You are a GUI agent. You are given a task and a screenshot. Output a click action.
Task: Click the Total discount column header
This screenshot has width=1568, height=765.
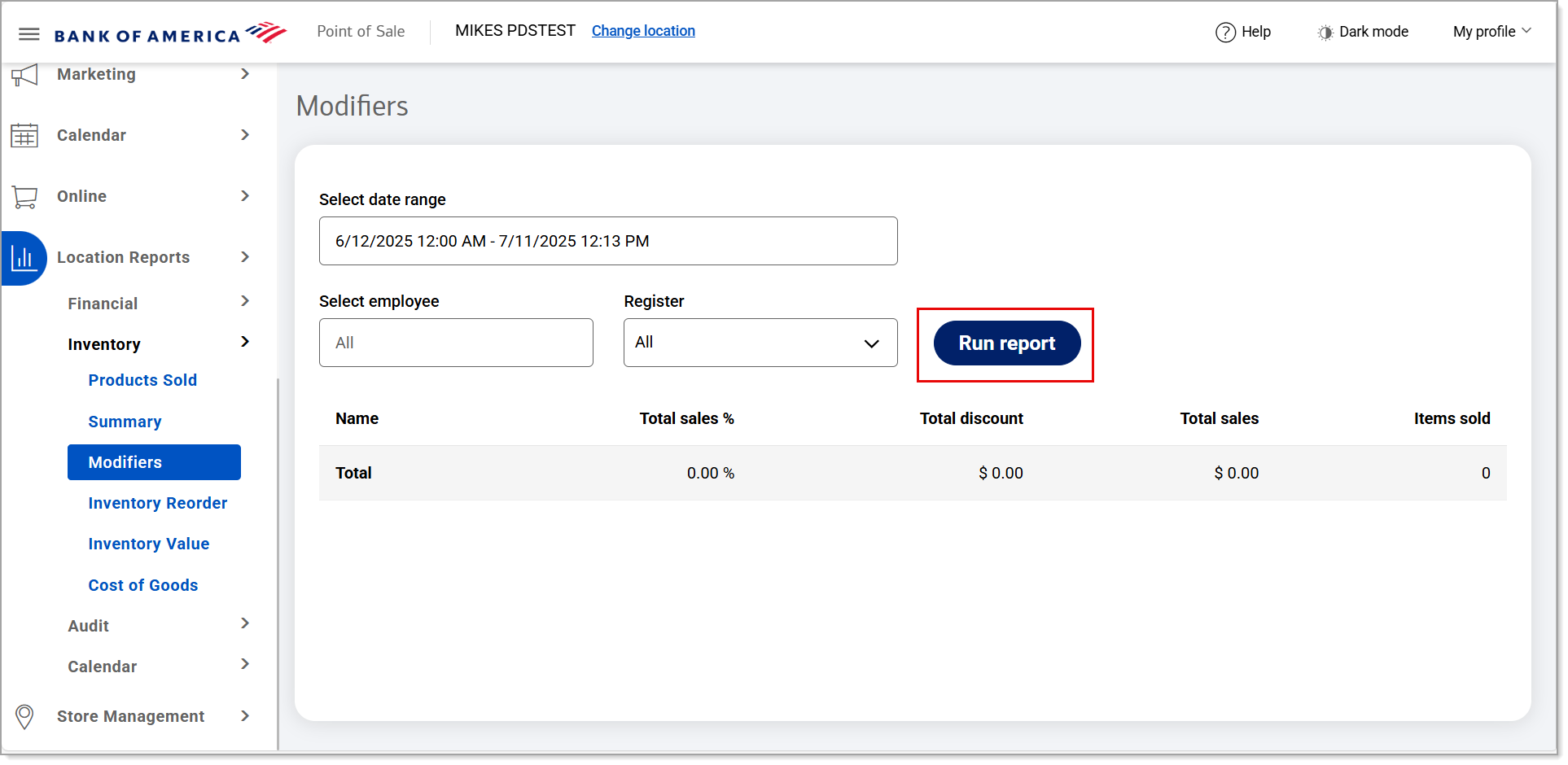point(971,418)
